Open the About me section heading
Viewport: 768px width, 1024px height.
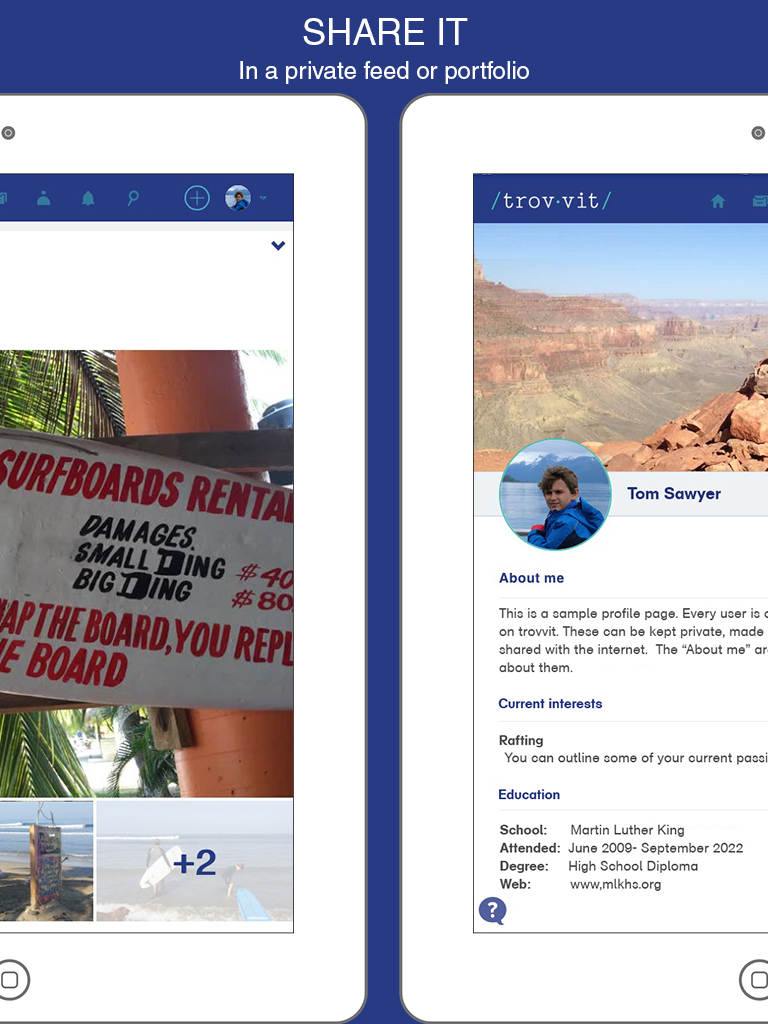[x=532, y=578]
